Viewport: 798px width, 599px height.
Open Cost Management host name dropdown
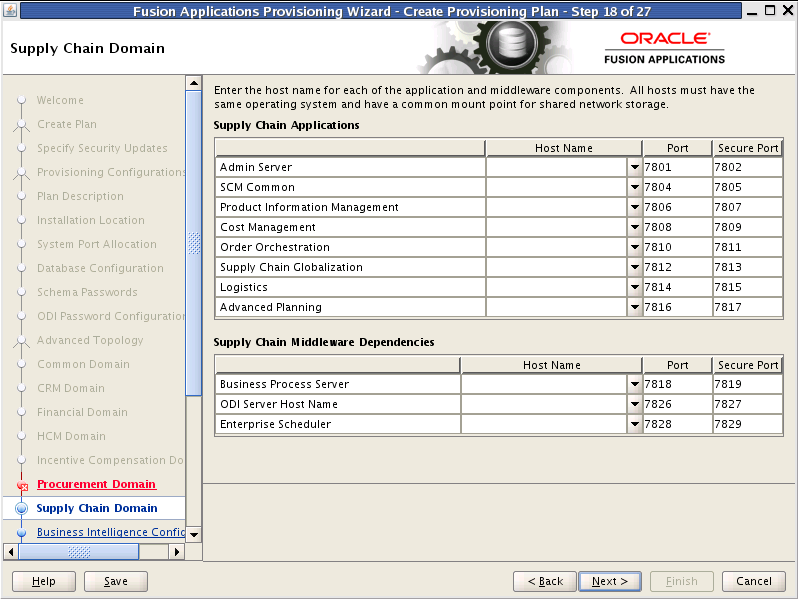click(634, 227)
